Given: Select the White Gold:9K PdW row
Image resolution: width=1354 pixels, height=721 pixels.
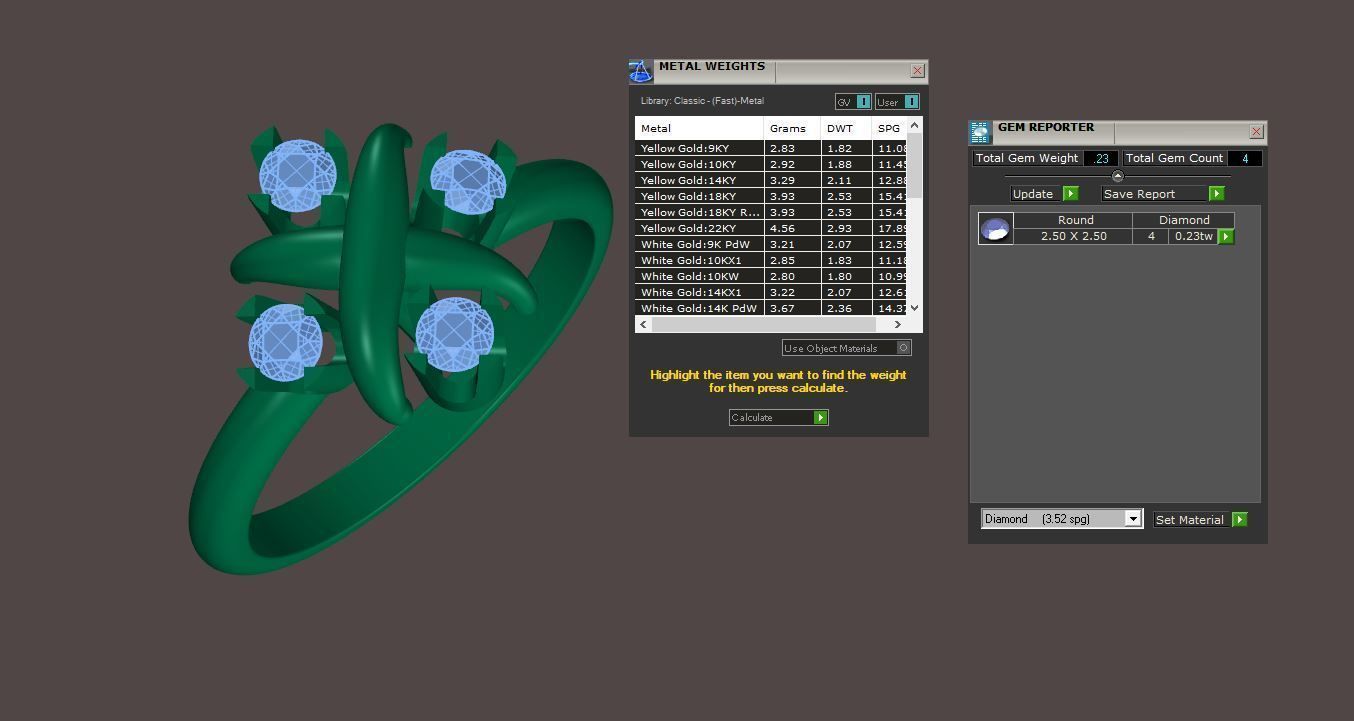Looking at the screenshot, I should pos(770,244).
